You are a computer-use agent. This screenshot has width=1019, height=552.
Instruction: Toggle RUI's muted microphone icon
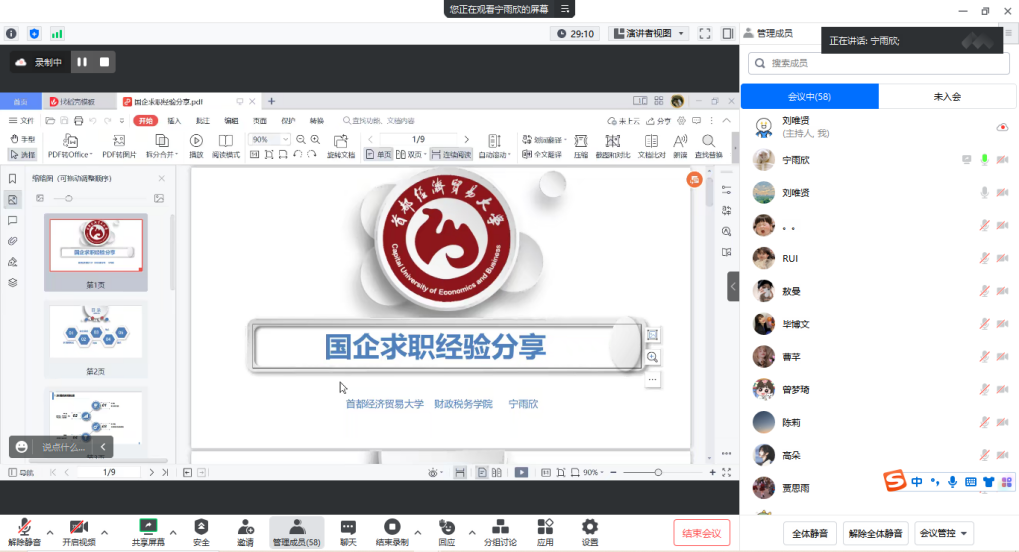[x=985, y=258]
